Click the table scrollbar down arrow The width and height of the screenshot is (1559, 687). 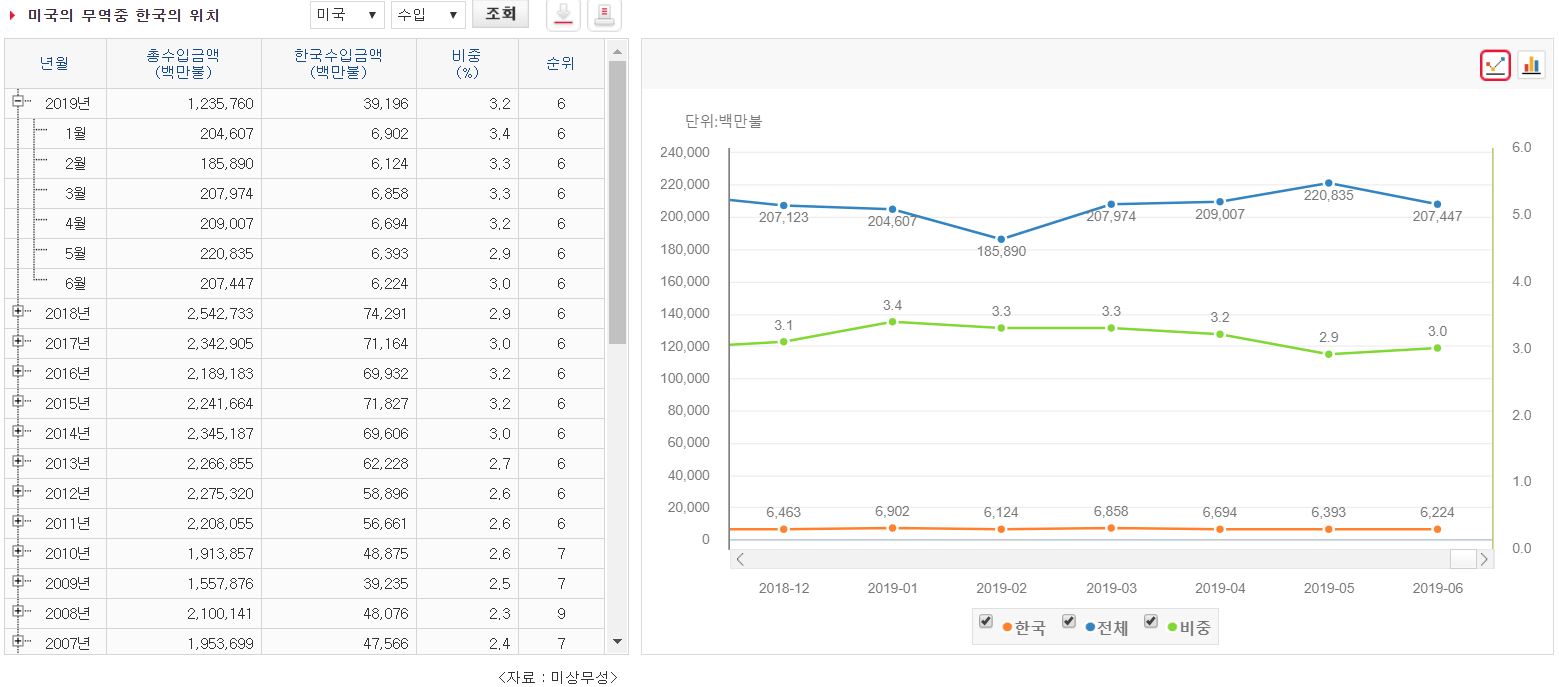click(x=617, y=641)
